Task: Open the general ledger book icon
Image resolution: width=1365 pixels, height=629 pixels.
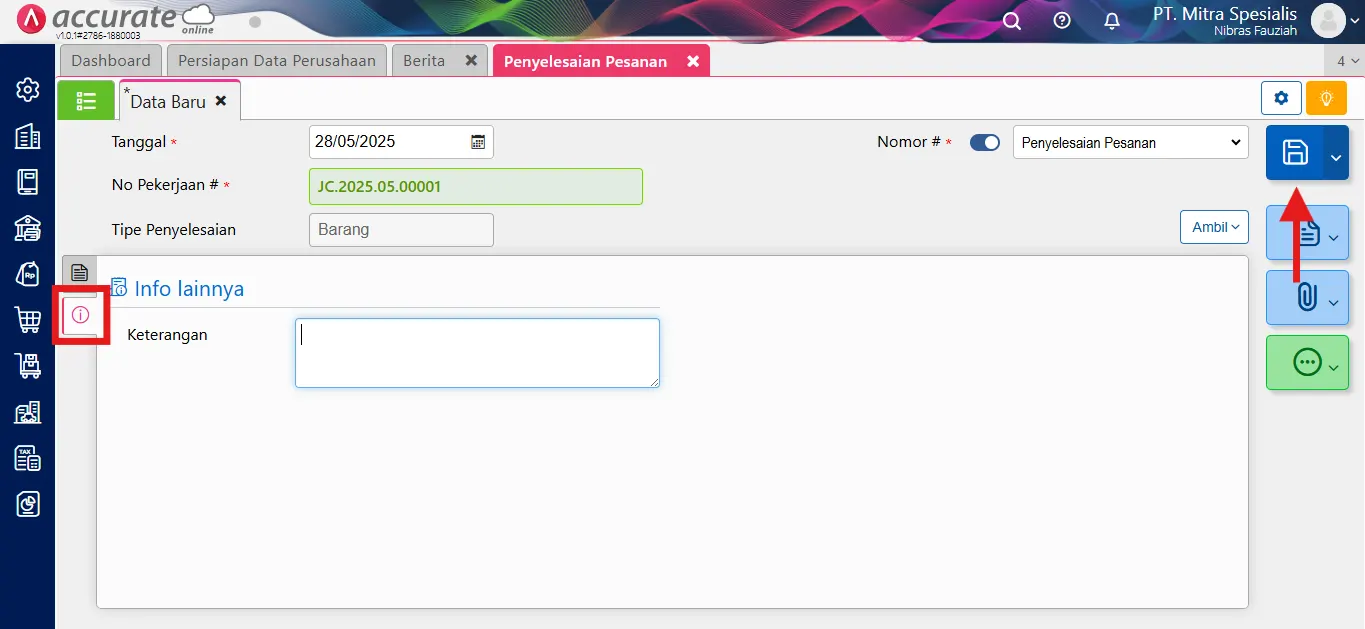Action: 28,182
